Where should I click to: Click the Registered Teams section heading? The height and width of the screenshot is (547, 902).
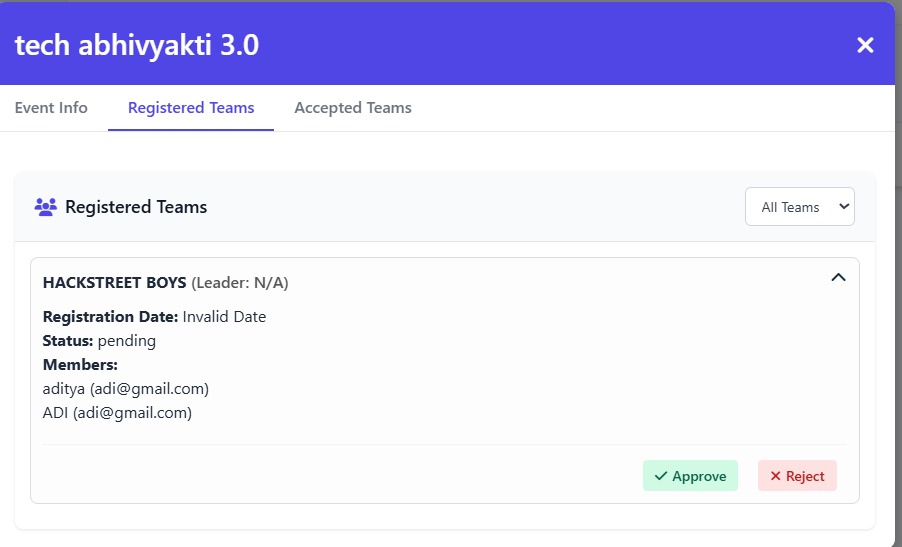136,207
